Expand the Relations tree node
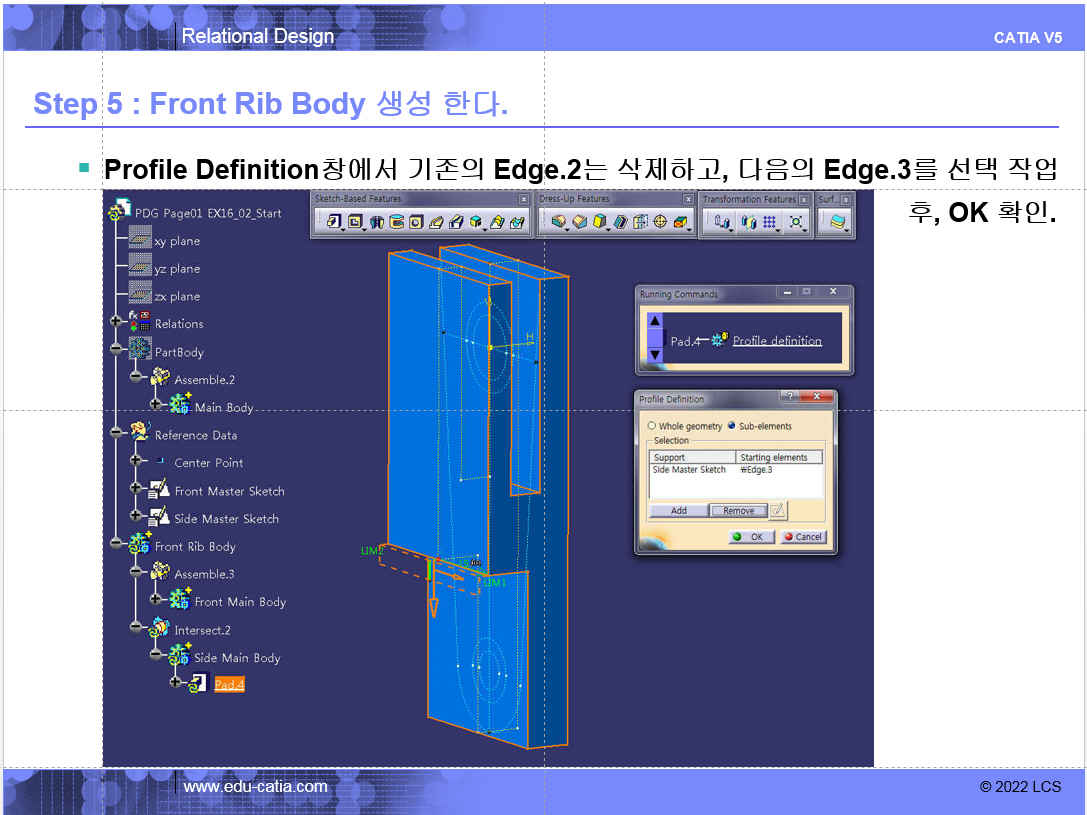The image size is (1087, 815). [x=118, y=324]
